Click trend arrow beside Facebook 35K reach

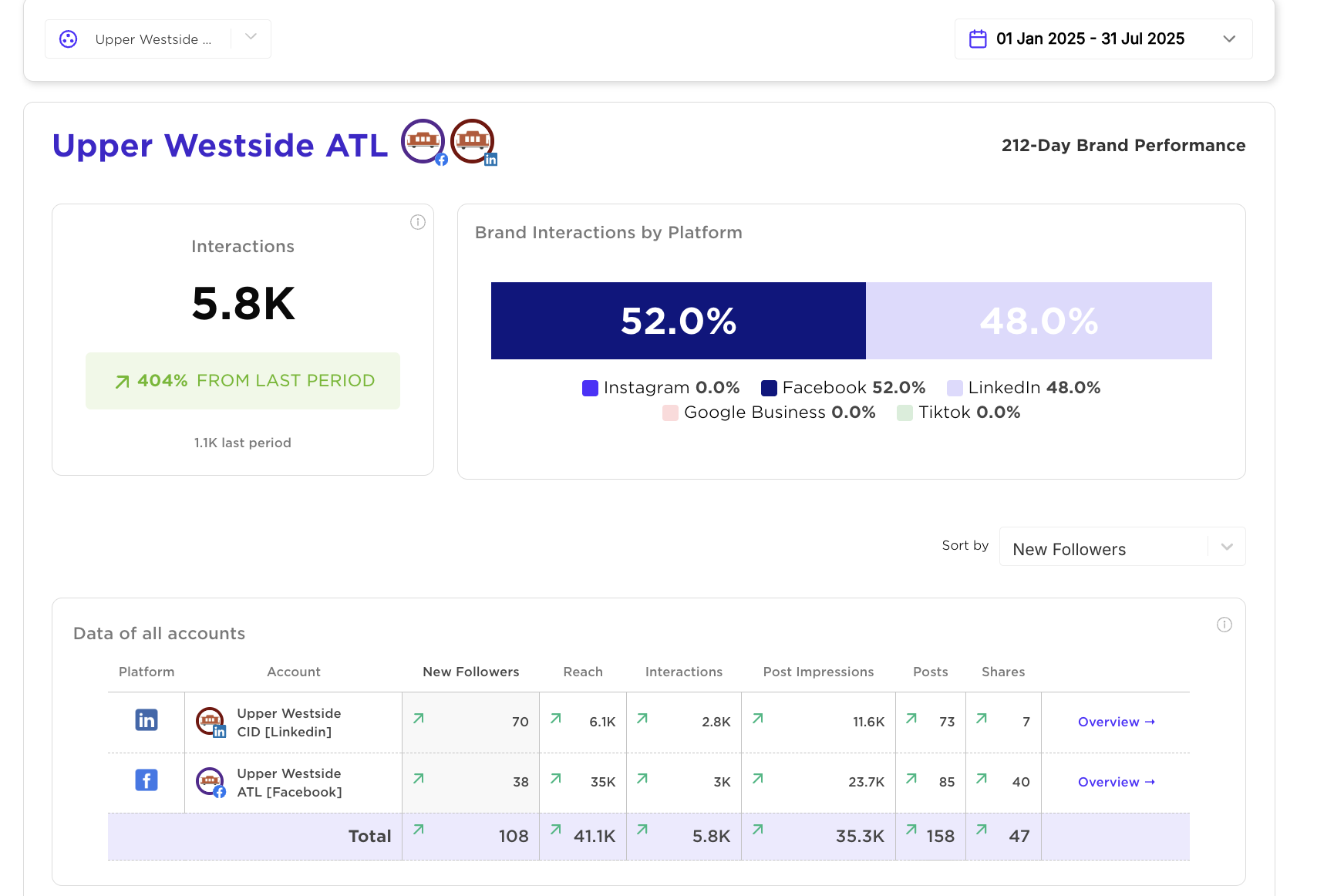[x=556, y=778]
